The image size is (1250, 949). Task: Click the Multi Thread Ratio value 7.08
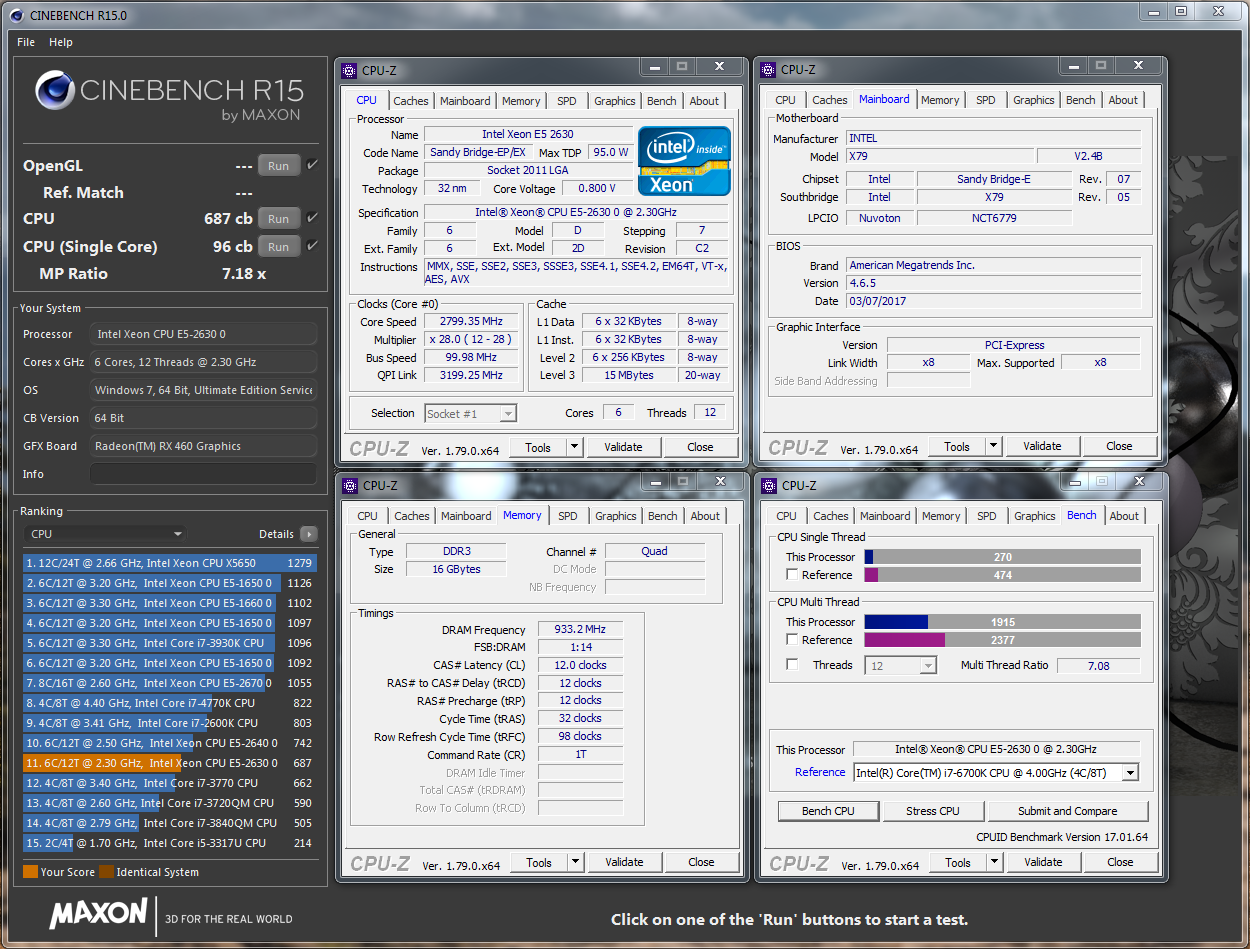(x=1098, y=665)
